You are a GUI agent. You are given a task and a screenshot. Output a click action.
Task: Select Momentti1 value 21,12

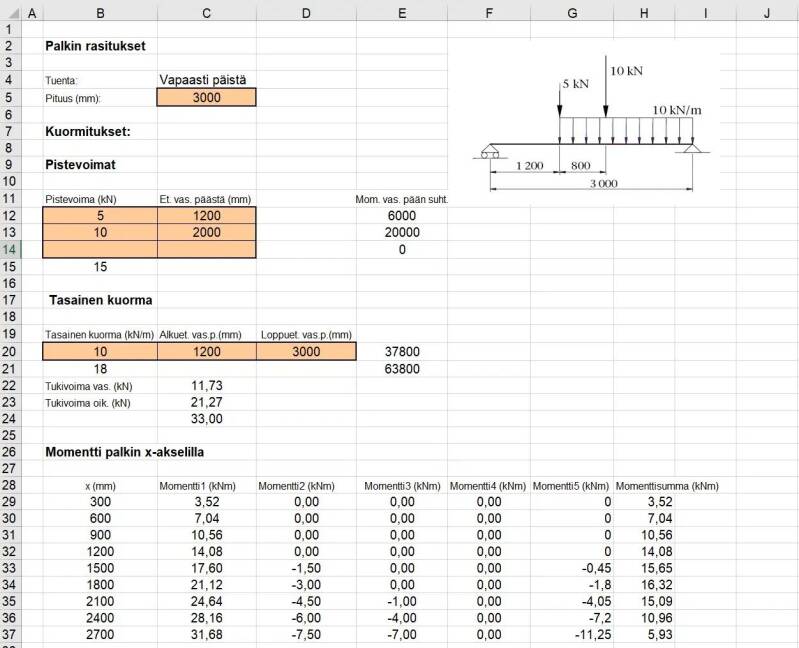point(206,585)
